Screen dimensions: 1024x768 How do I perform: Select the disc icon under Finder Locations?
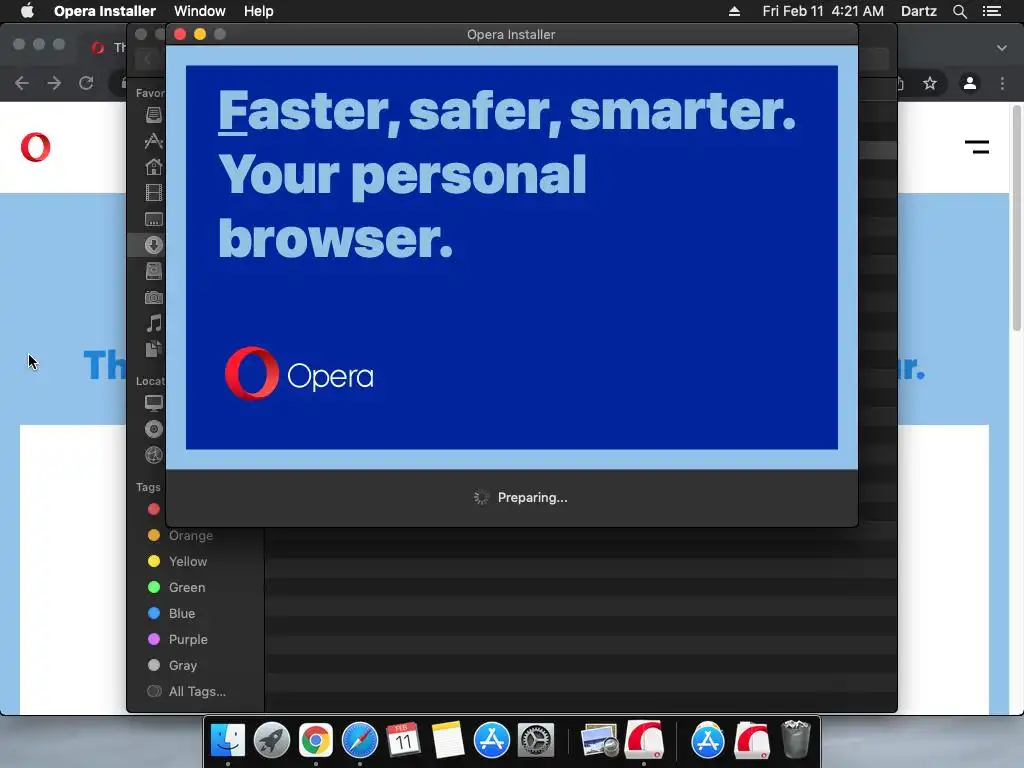point(153,429)
